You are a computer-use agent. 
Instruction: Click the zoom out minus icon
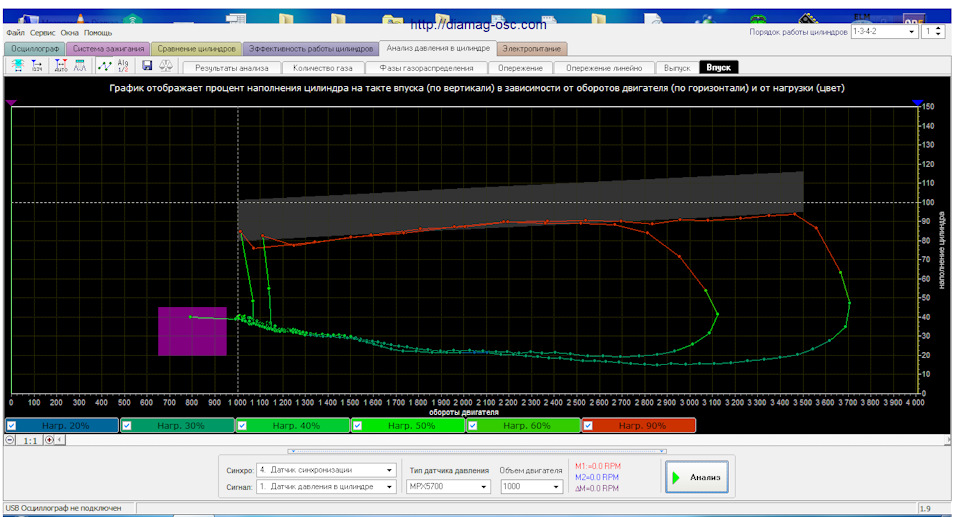10,440
